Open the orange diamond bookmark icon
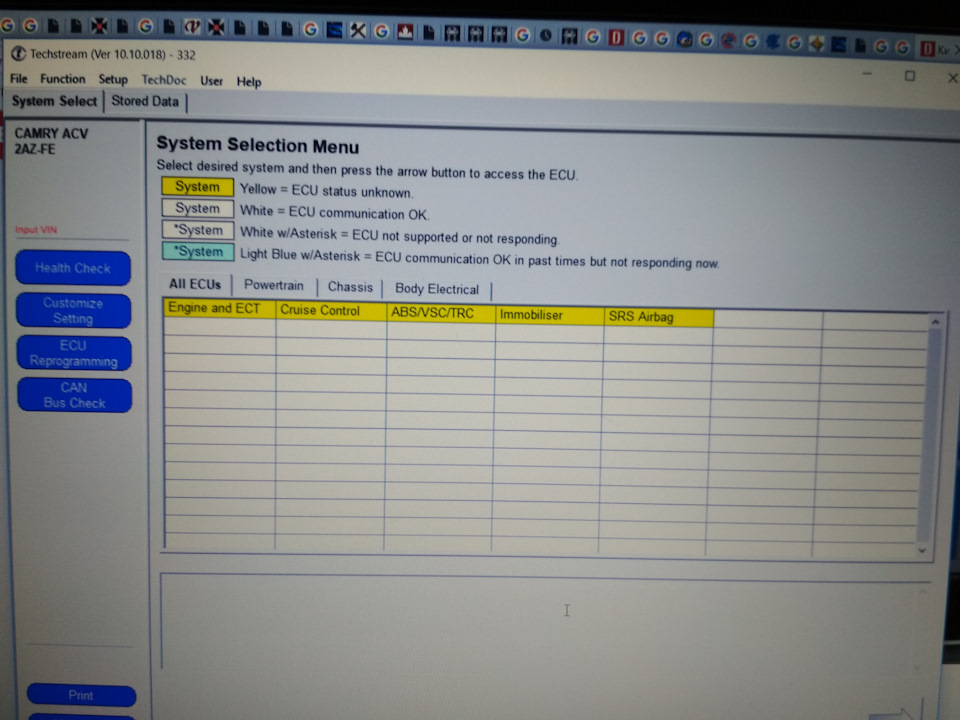The image size is (960, 720). (816, 44)
